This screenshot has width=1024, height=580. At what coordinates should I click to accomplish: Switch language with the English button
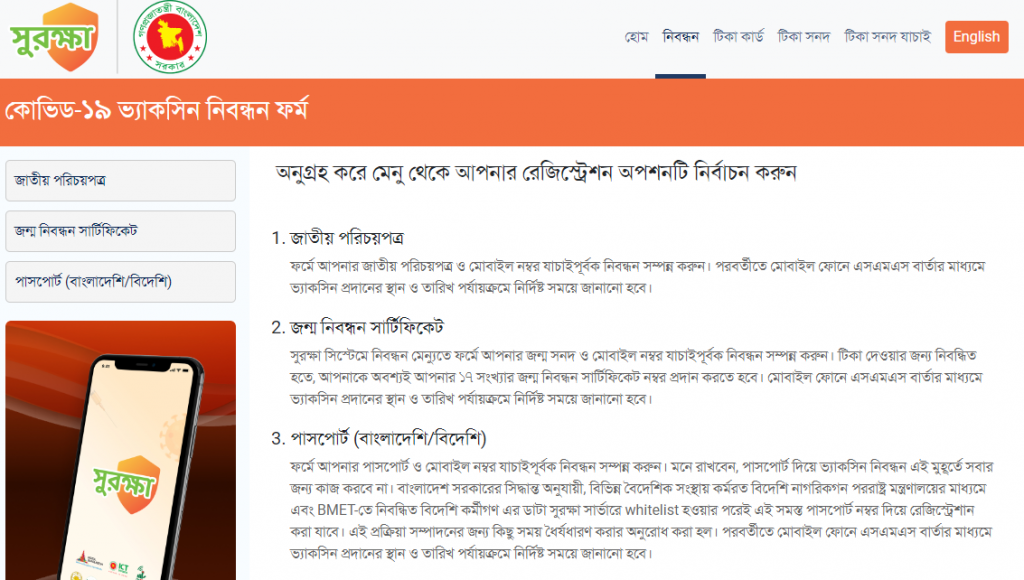tap(976, 37)
